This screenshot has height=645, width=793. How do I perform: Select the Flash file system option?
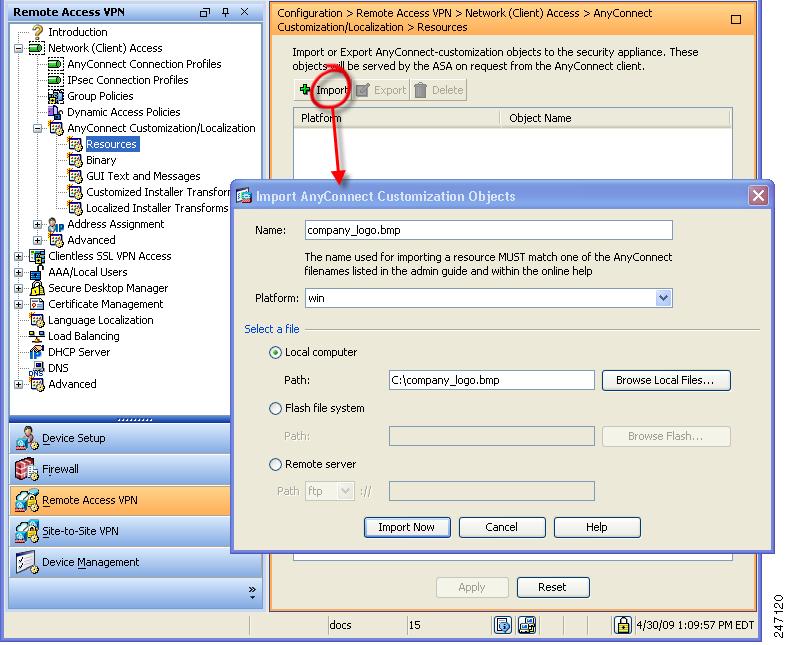[x=275, y=408]
